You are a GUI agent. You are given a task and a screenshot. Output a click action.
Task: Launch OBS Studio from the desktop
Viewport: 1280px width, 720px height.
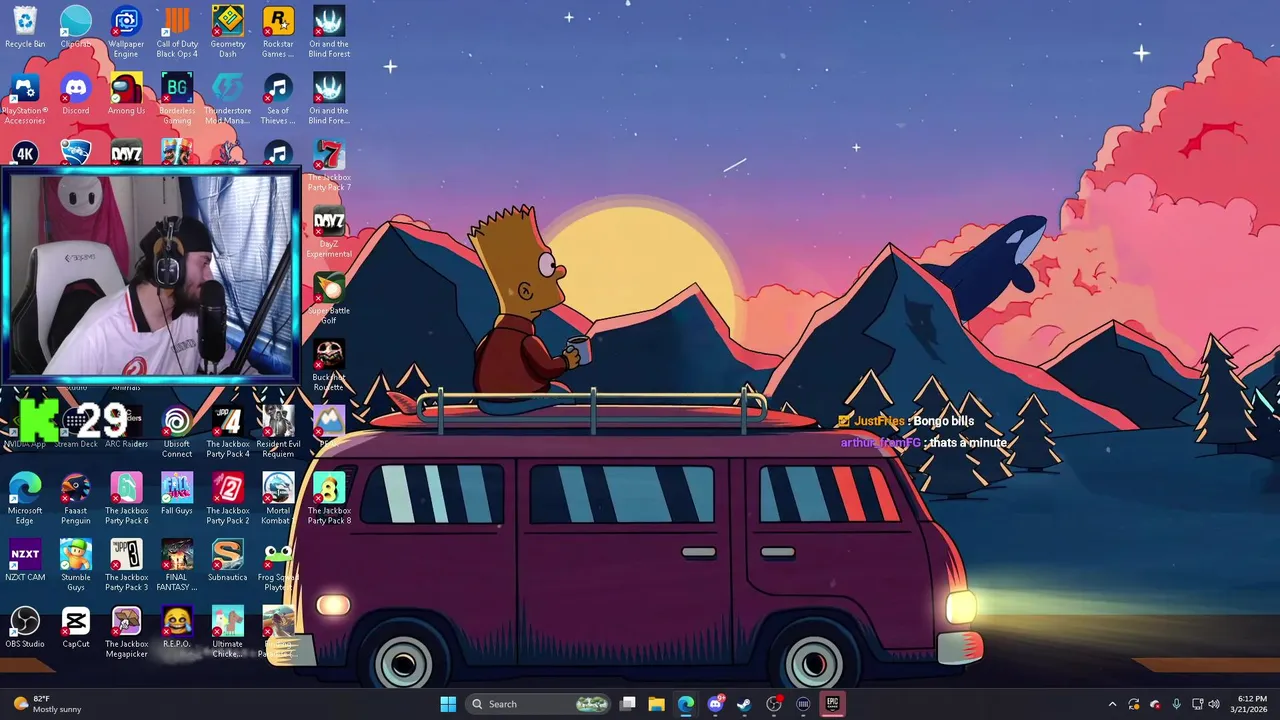[x=25, y=628]
